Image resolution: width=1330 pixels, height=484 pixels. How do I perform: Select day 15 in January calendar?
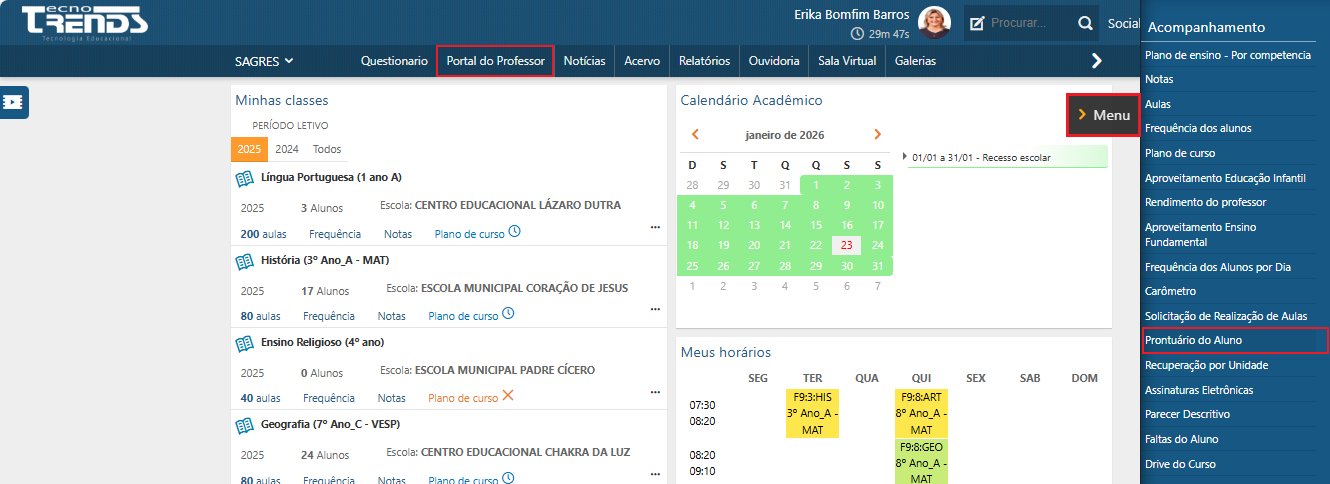tap(816, 225)
